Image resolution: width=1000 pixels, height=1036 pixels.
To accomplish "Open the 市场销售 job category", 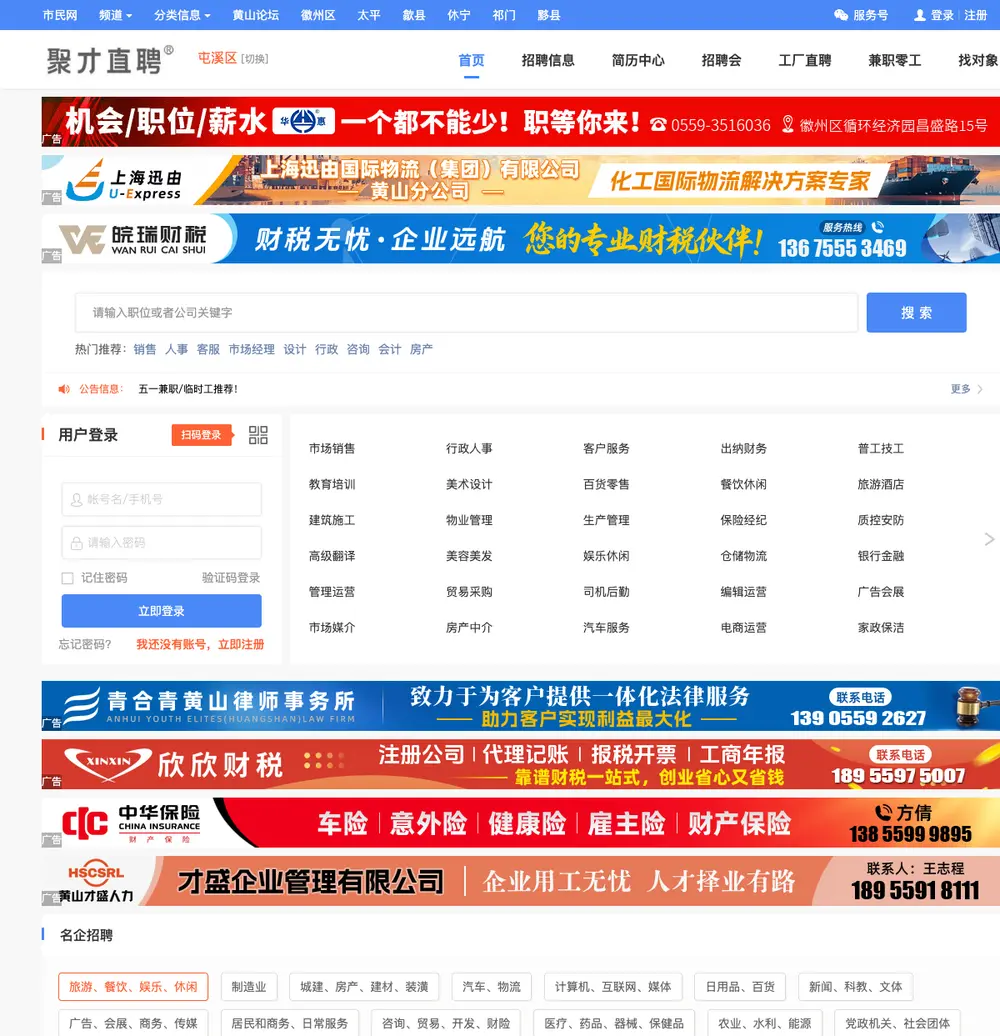I will (332, 449).
